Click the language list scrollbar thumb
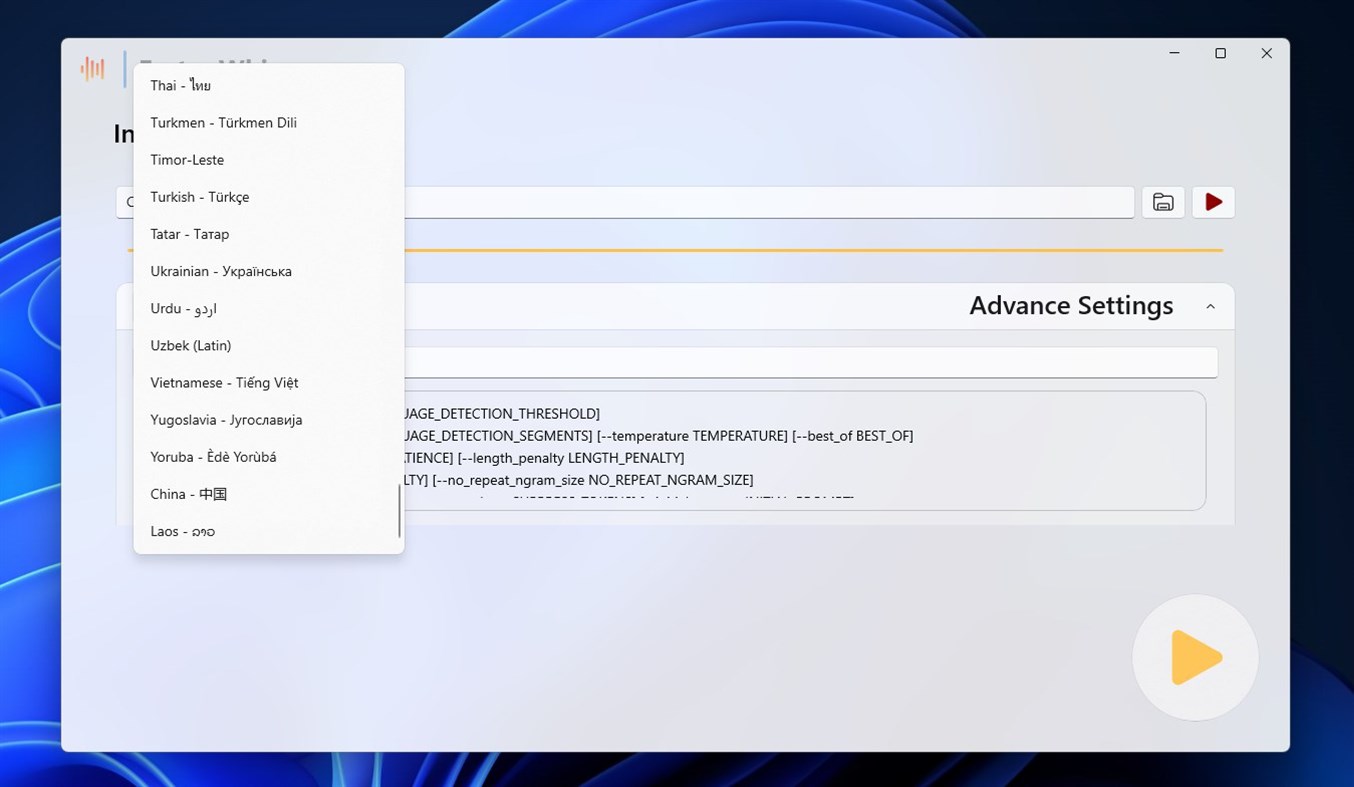This screenshot has height=787, width=1354. 399,511
